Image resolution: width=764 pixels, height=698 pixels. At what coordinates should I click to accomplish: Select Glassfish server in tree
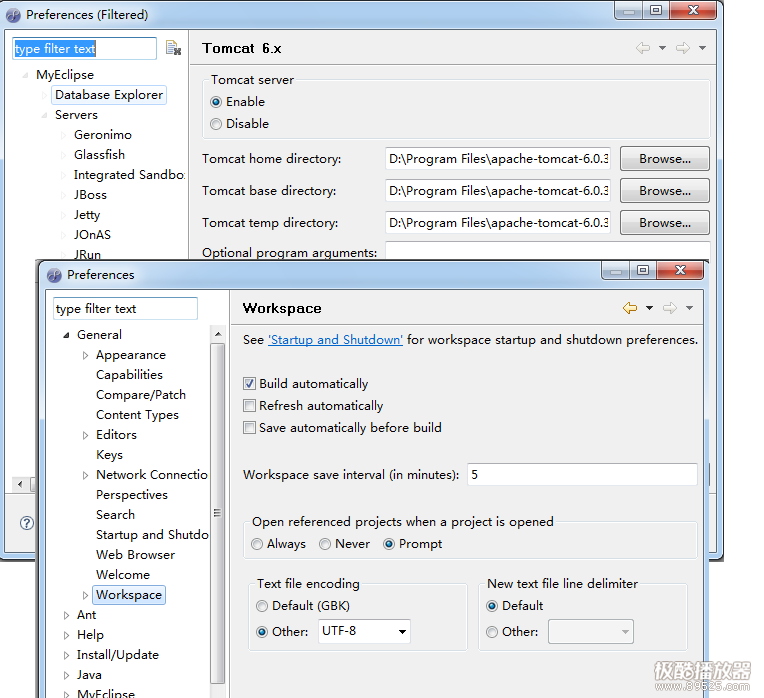tap(99, 154)
